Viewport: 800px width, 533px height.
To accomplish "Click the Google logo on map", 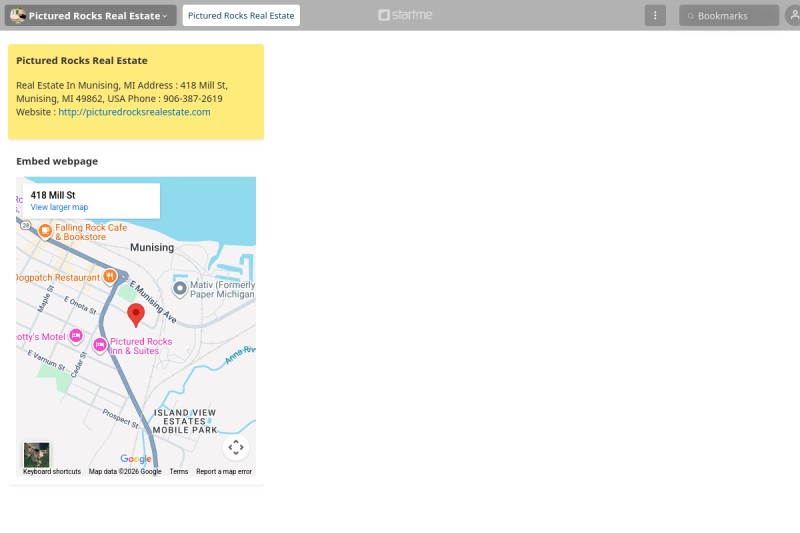I will click(x=136, y=459).
